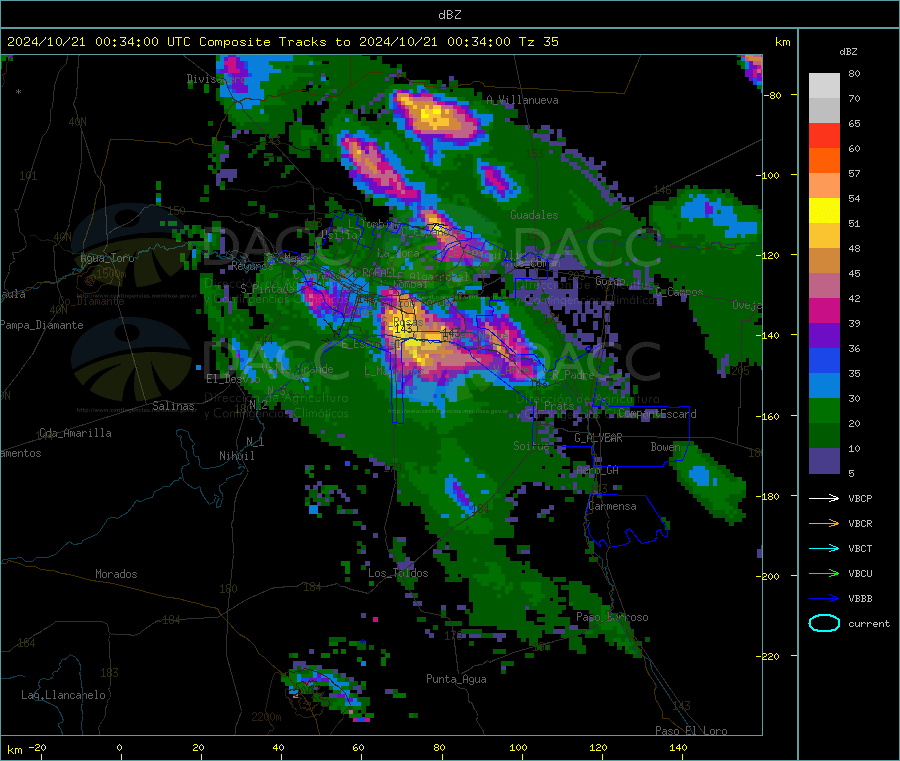This screenshot has width=900, height=761.
Task: Click the white VBCP arrow in legend
Action: point(824,498)
